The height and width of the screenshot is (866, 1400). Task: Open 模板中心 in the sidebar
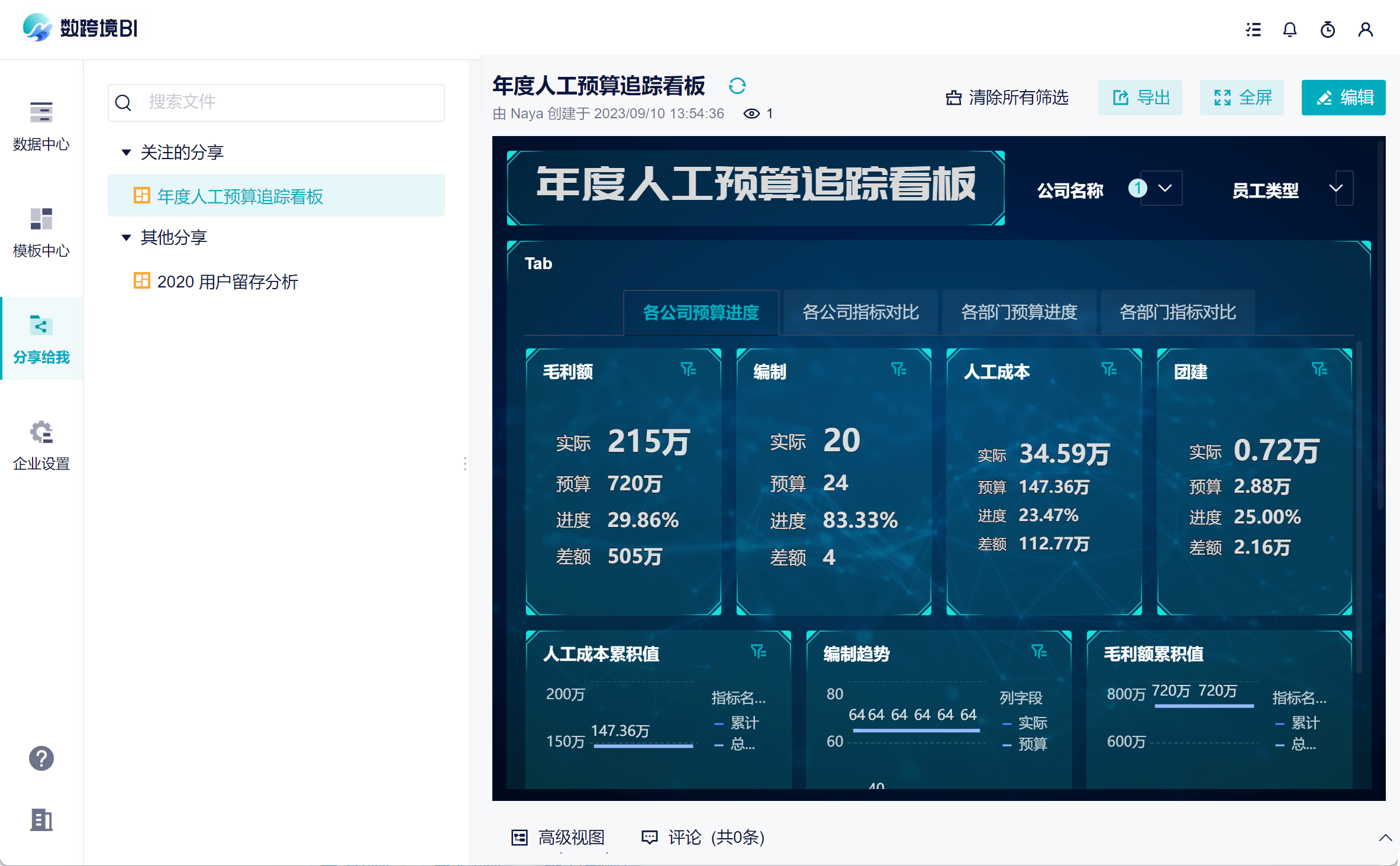point(41,232)
